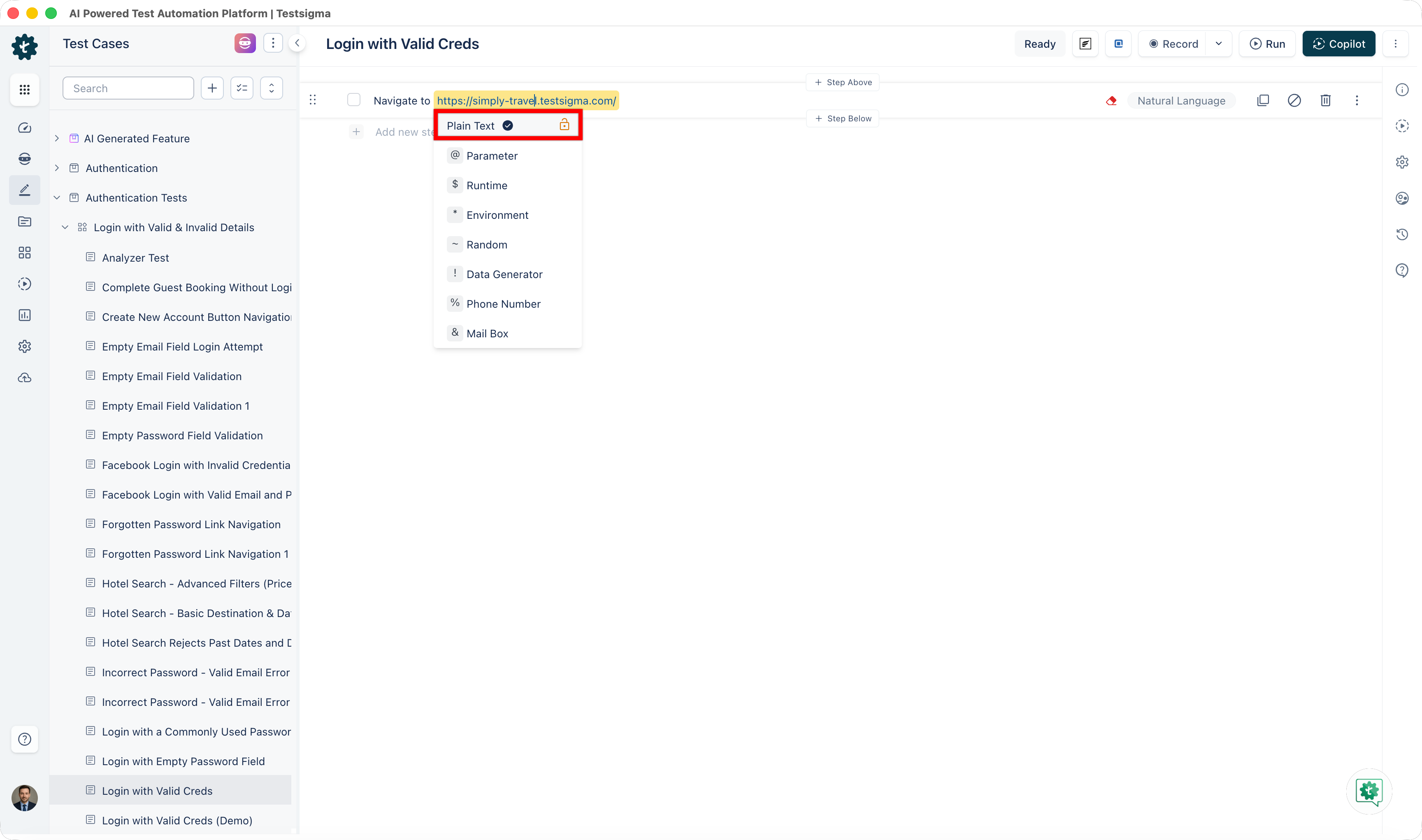The image size is (1422, 840).
Task: Click the step info icon on right panel
Action: [1403, 89]
